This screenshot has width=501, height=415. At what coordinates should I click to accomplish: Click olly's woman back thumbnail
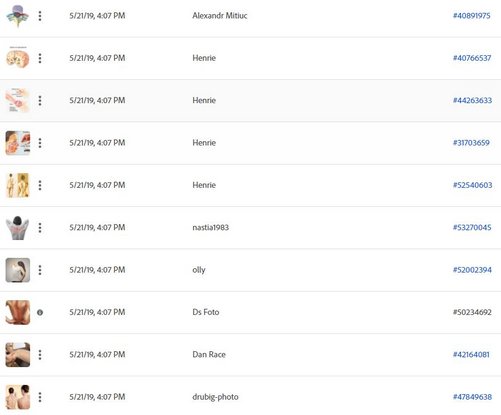(x=18, y=270)
